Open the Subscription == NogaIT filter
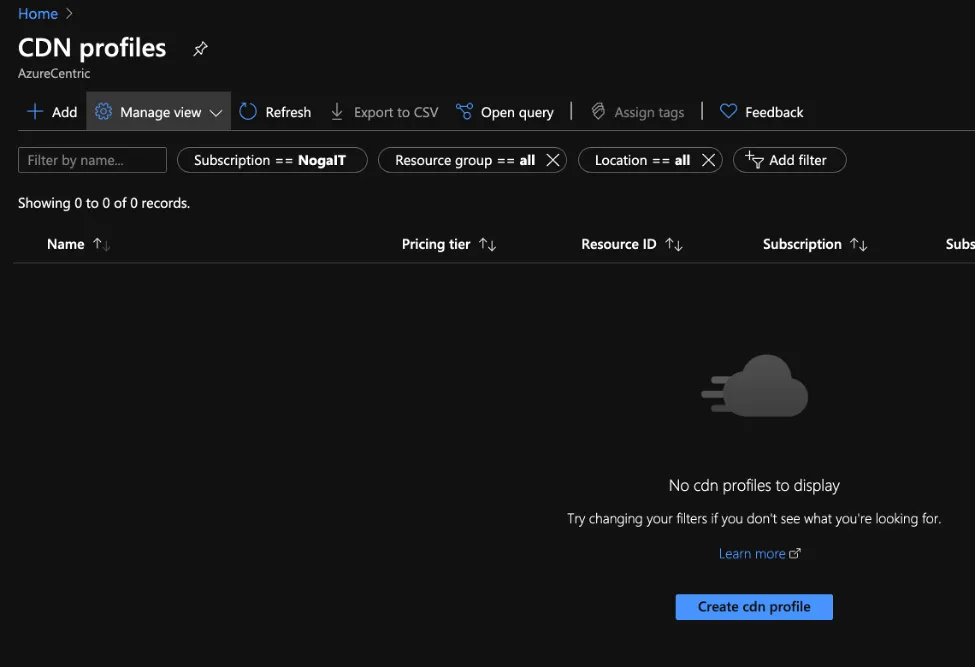This screenshot has width=977, height=668. (272, 160)
